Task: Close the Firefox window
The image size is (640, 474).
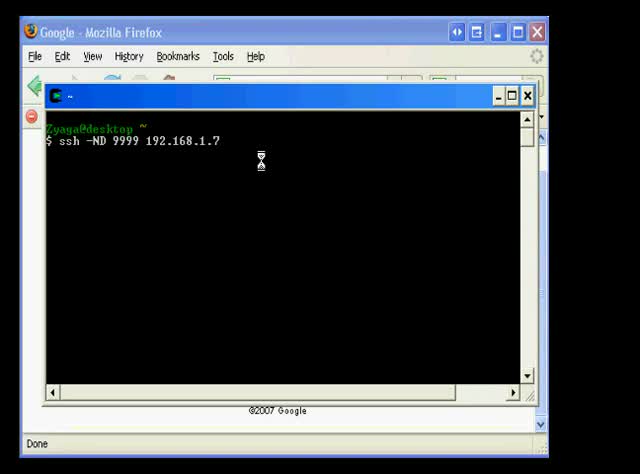Action: 538,32
